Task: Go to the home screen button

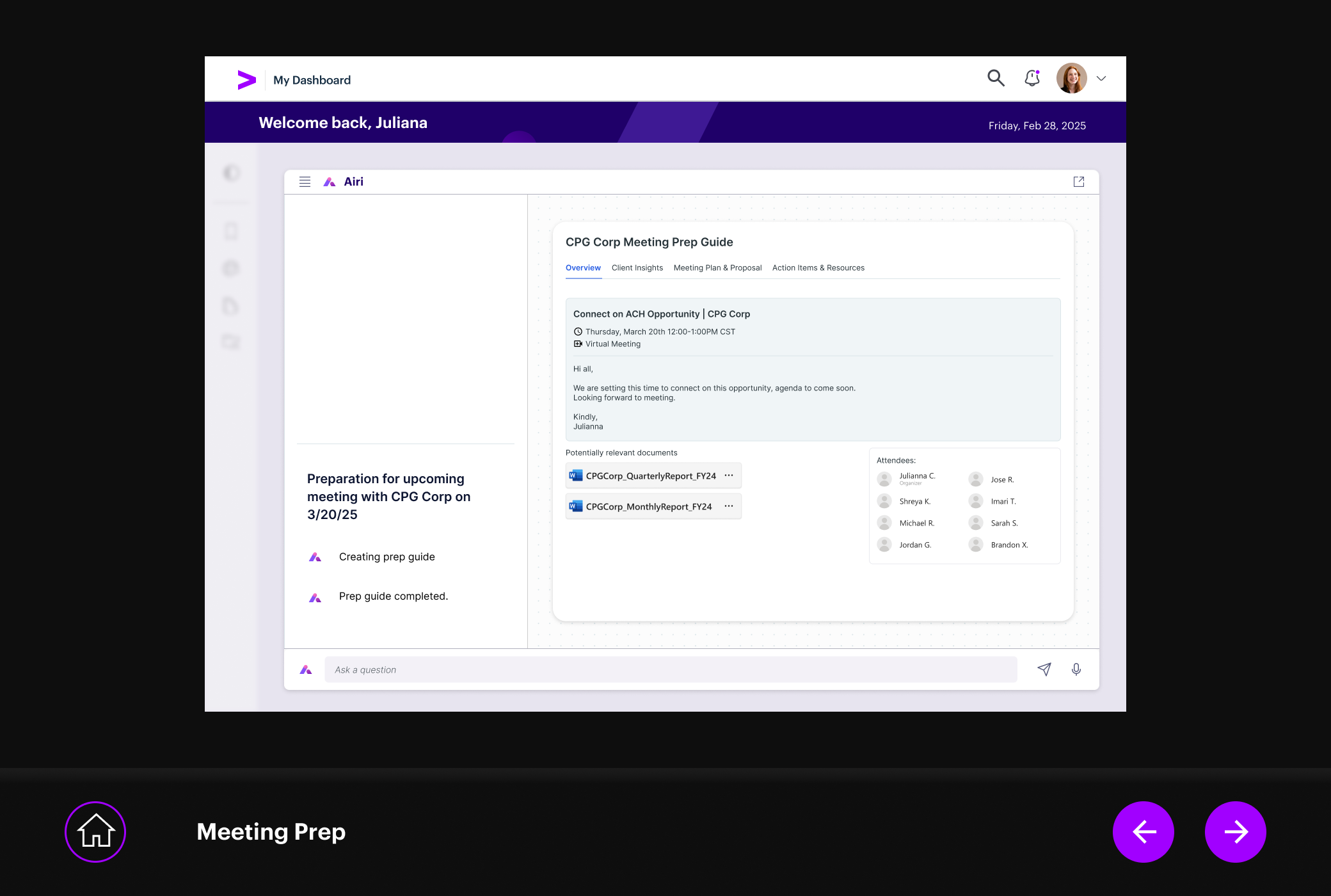Action: (95, 831)
